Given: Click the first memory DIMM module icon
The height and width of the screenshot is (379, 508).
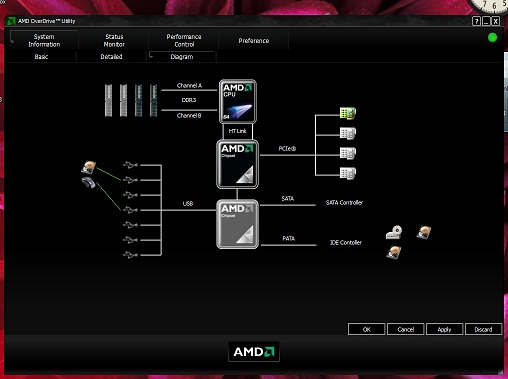Looking at the screenshot, I should [x=108, y=100].
